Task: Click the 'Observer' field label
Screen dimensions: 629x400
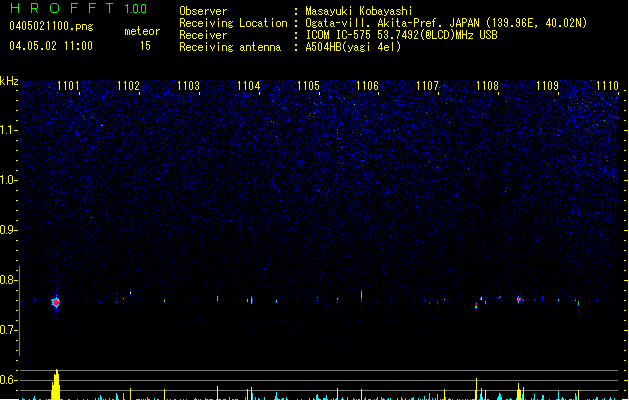Action: point(203,11)
